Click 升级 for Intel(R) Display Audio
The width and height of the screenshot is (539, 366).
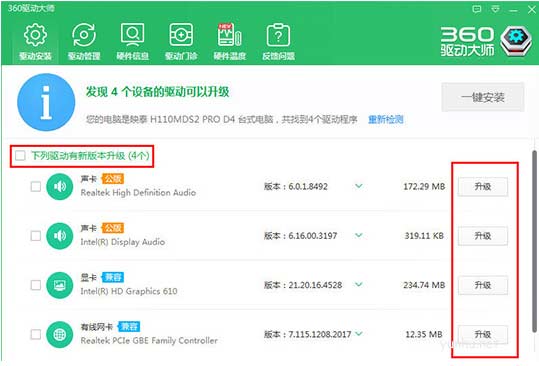tap(483, 236)
